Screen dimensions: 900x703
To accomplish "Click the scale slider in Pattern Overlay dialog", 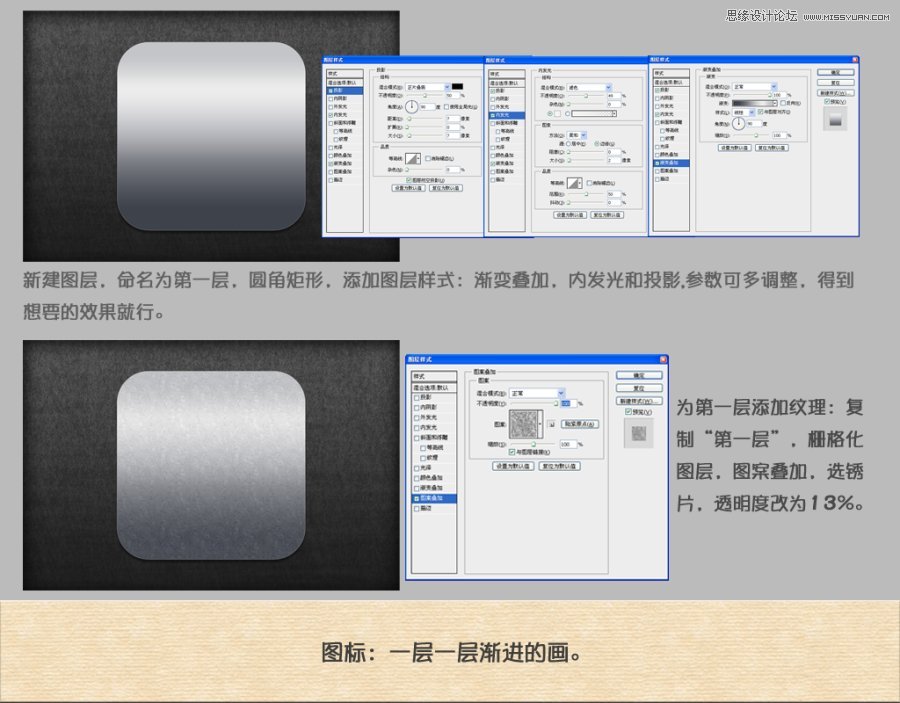I will pyautogui.click(x=533, y=444).
